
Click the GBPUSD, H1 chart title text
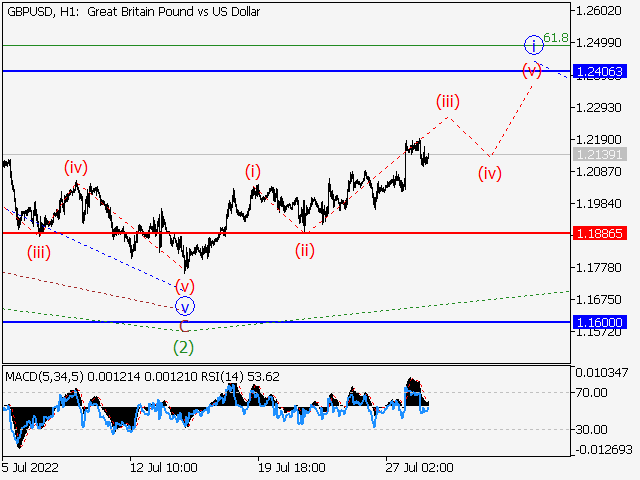133,12
